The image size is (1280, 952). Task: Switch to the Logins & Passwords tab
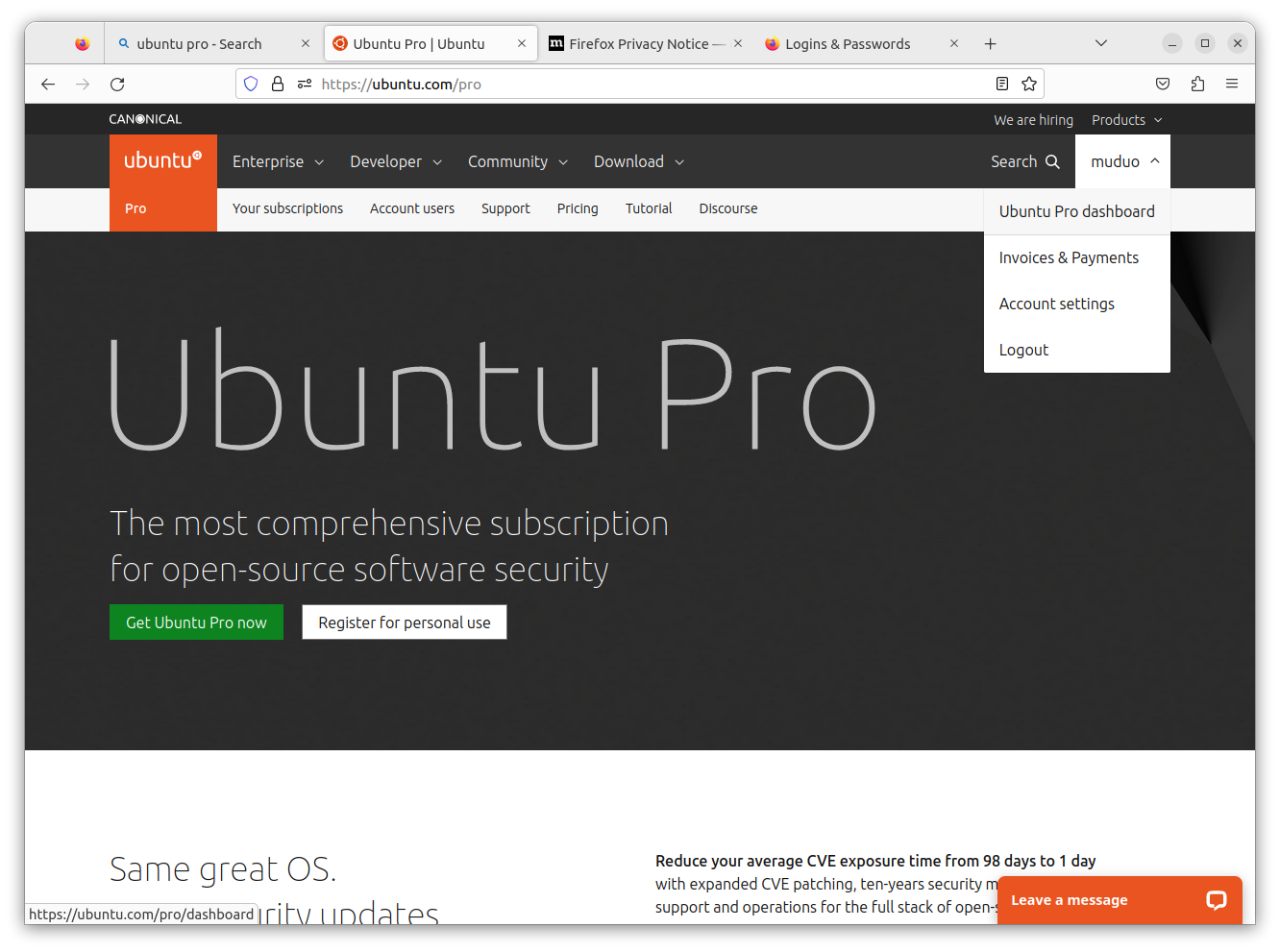click(x=849, y=43)
